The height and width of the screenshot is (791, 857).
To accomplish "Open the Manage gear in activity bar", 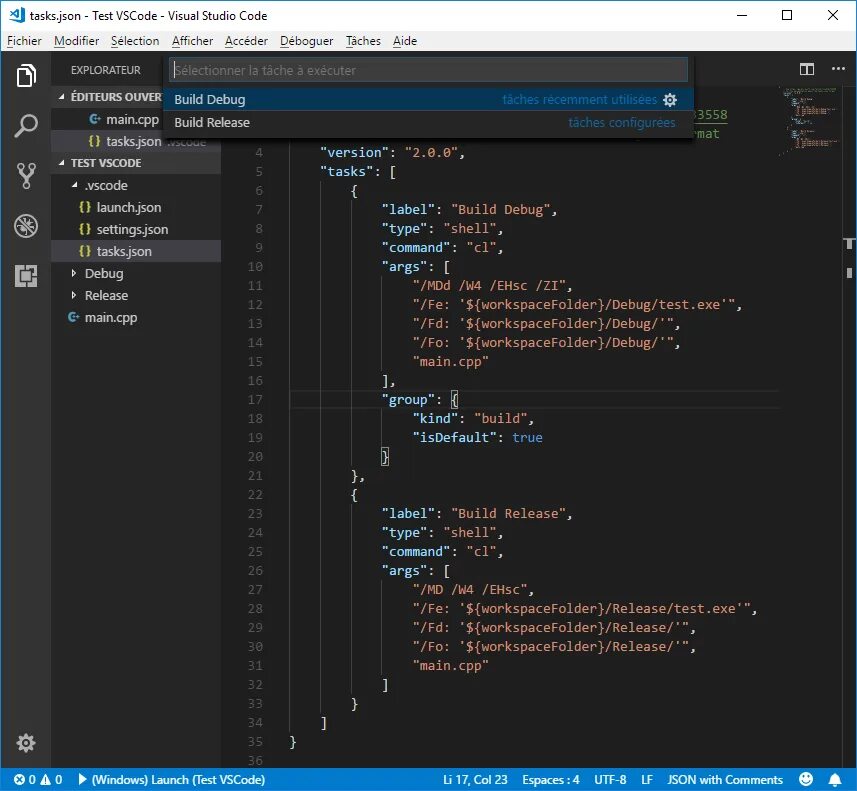I will (26, 743).
